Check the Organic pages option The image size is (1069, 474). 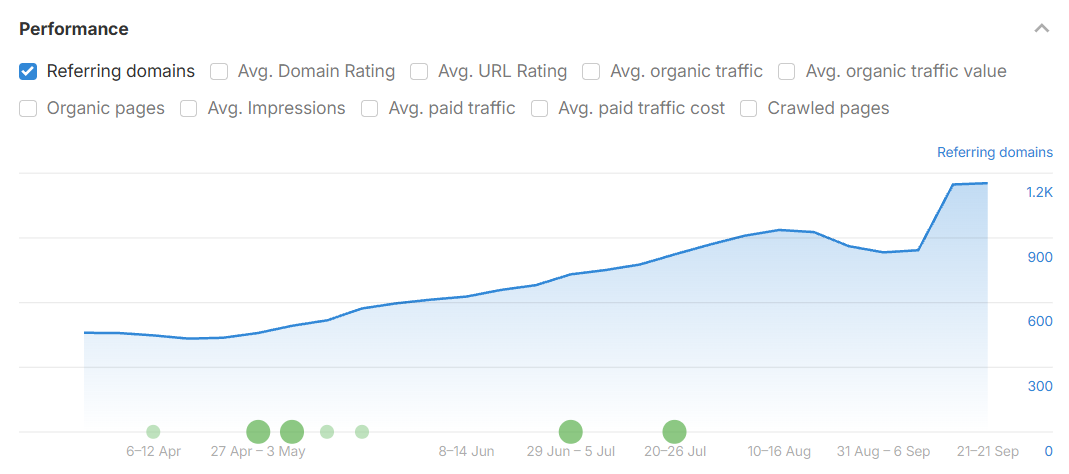(28, 108)
